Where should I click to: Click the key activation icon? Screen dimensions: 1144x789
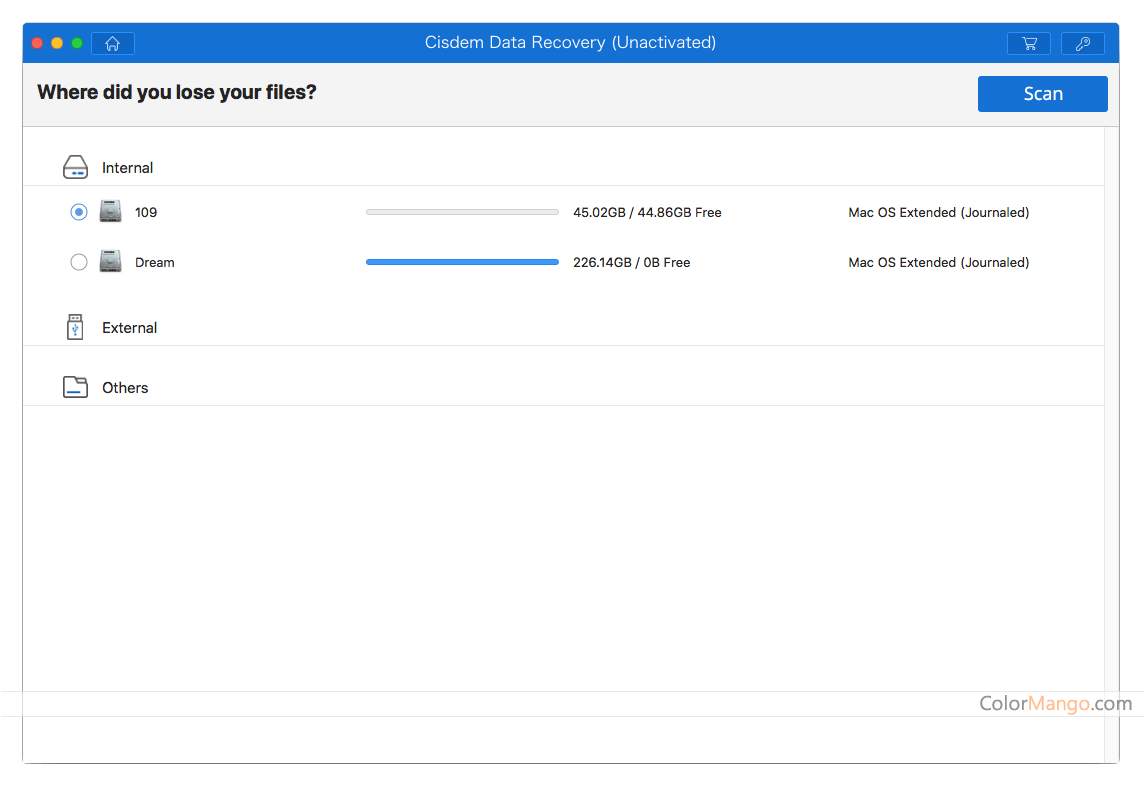[1082, 43]
